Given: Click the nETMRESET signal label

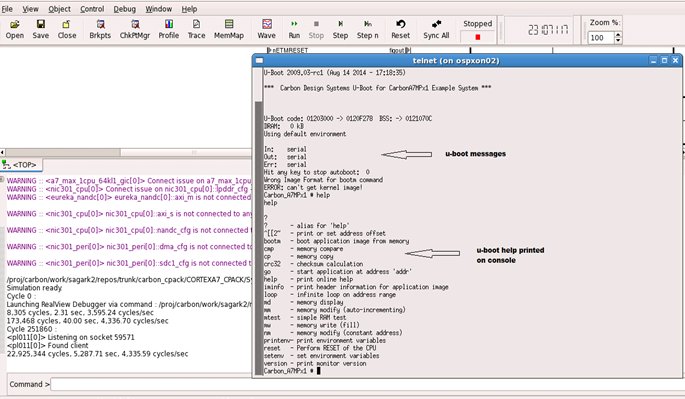Looking at the screenshot, I should [x=290, y=50].
